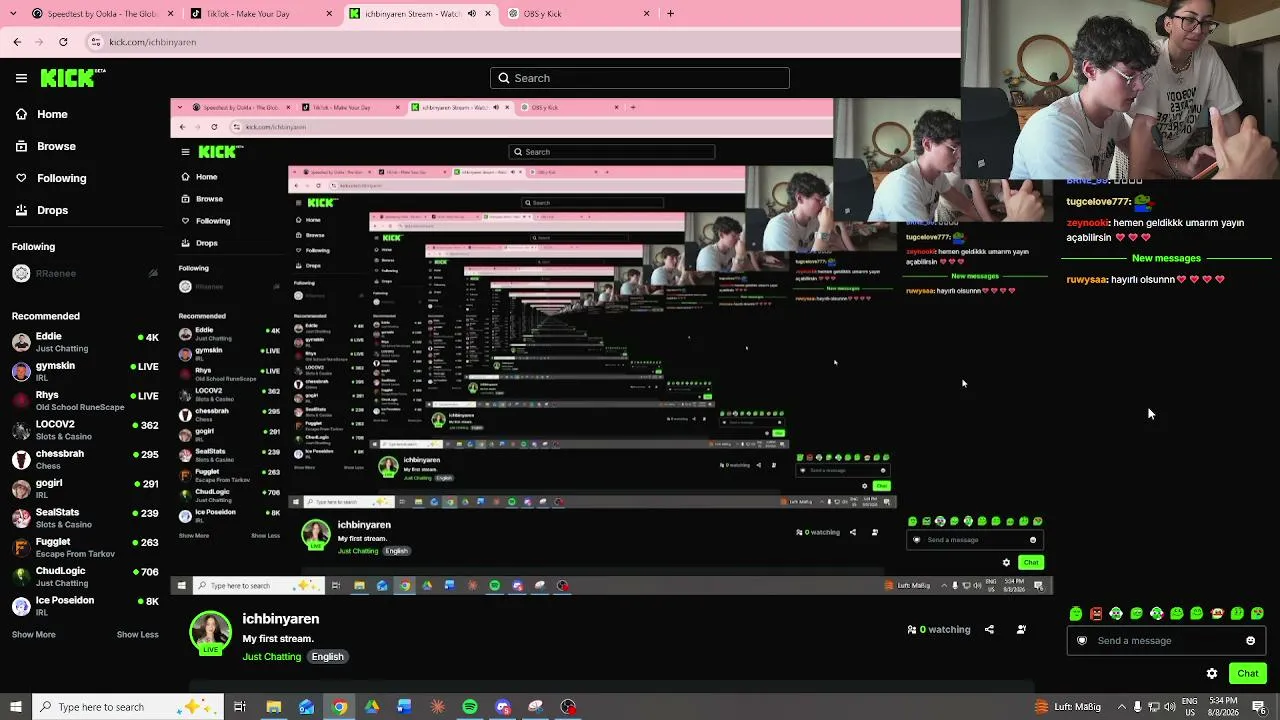Expand recommended list with Show More
This screenshot has height=720, width=1280.
(x=33, y=635)
